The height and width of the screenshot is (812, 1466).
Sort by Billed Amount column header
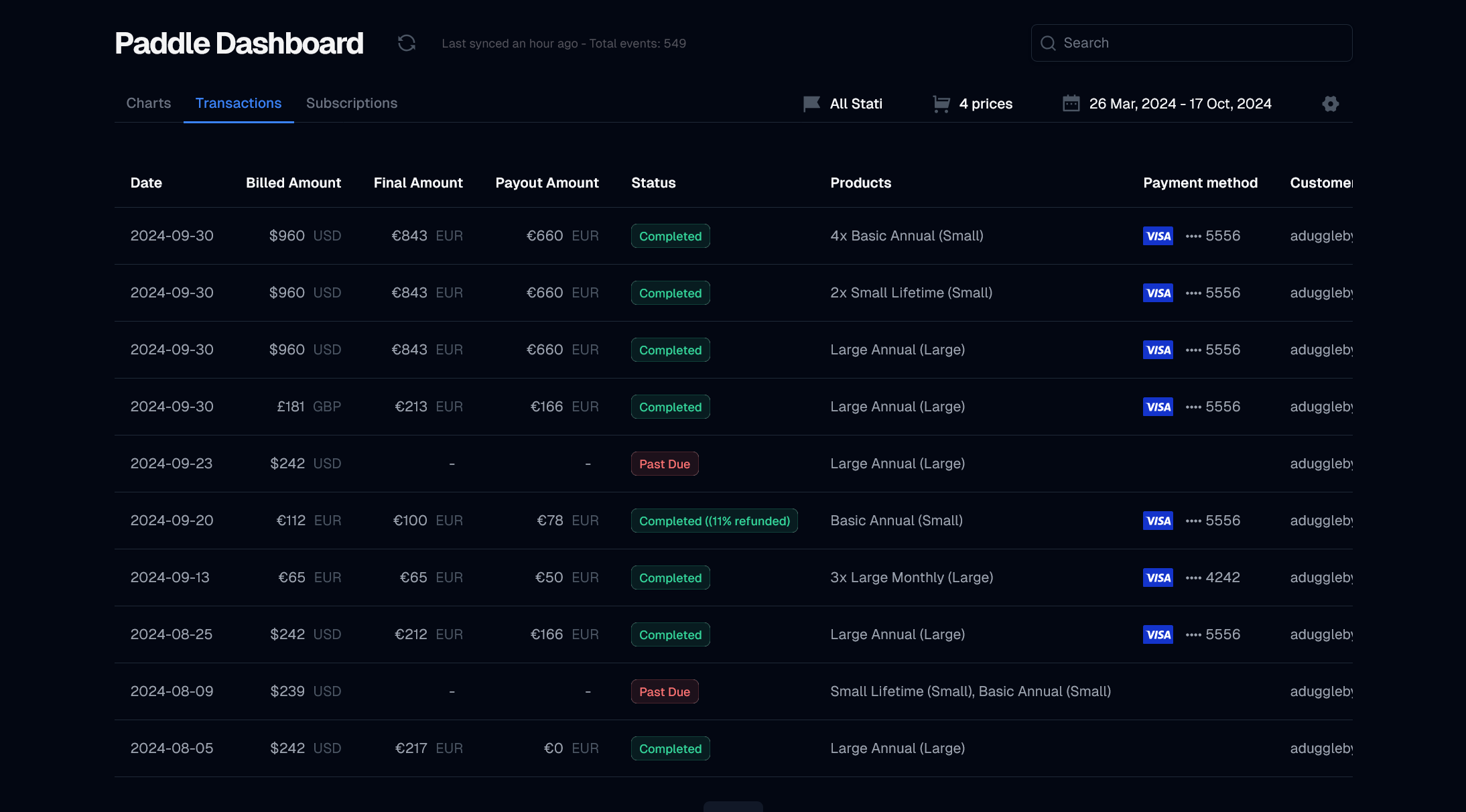coord(293,183)
